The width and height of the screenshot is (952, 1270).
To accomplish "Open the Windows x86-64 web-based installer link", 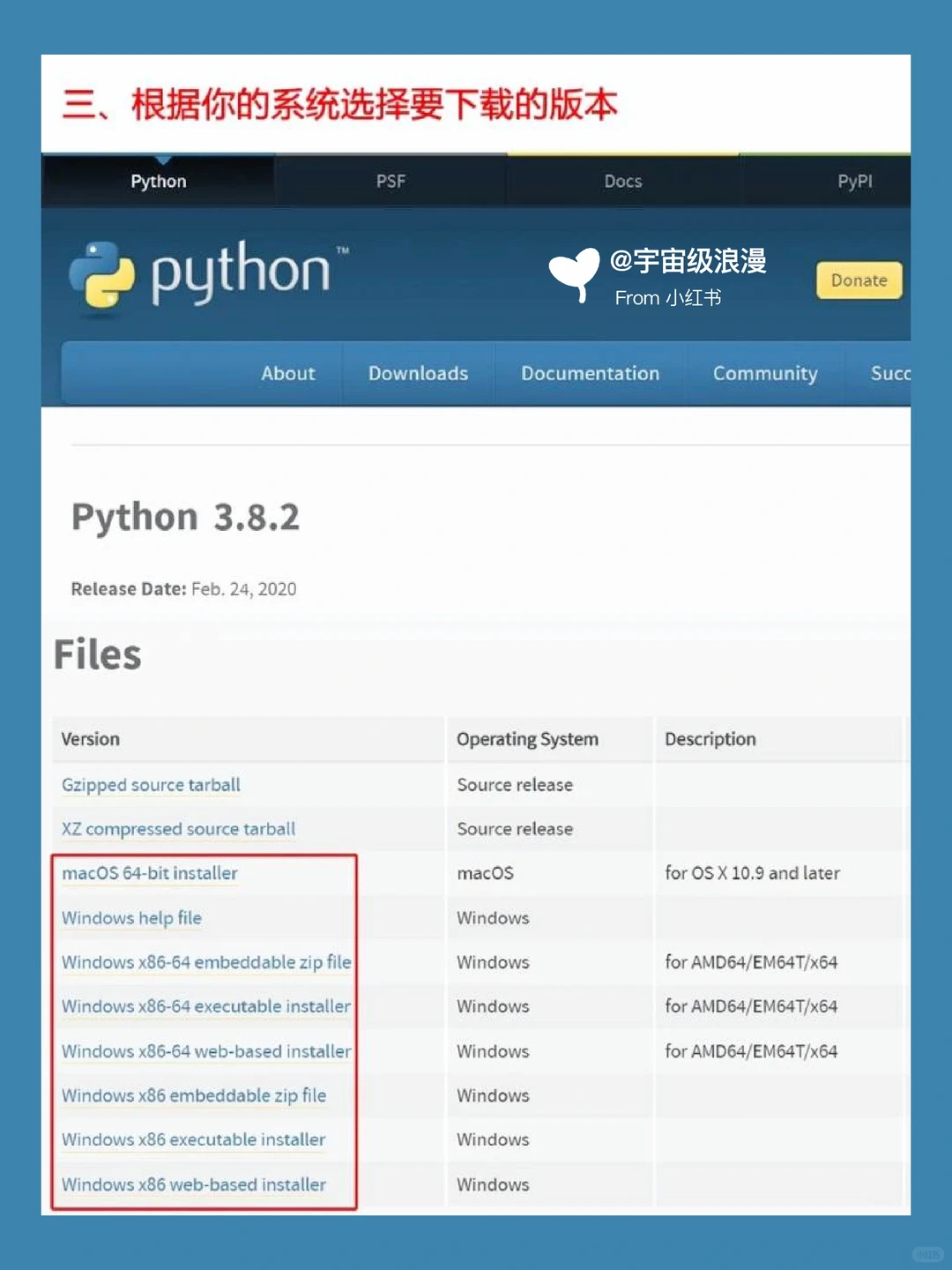I will point(205,1051).
